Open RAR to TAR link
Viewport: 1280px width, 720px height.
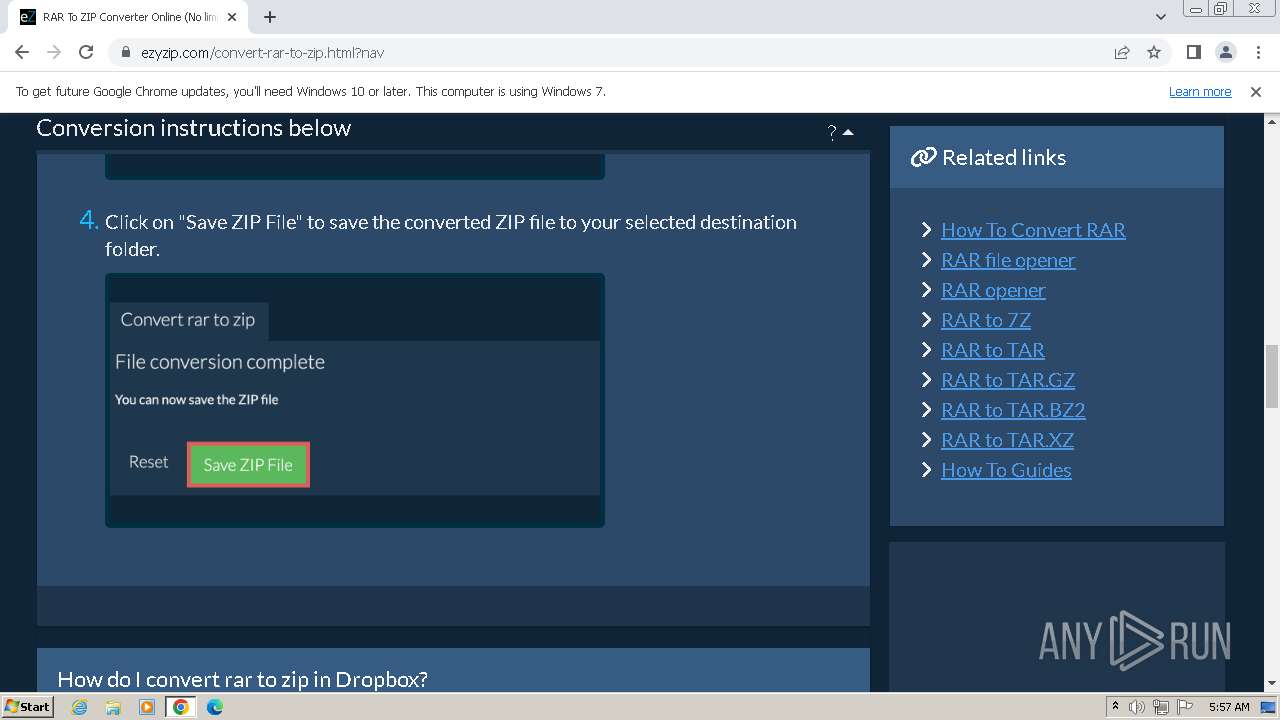pyautogui.click(x=993, y=350)
